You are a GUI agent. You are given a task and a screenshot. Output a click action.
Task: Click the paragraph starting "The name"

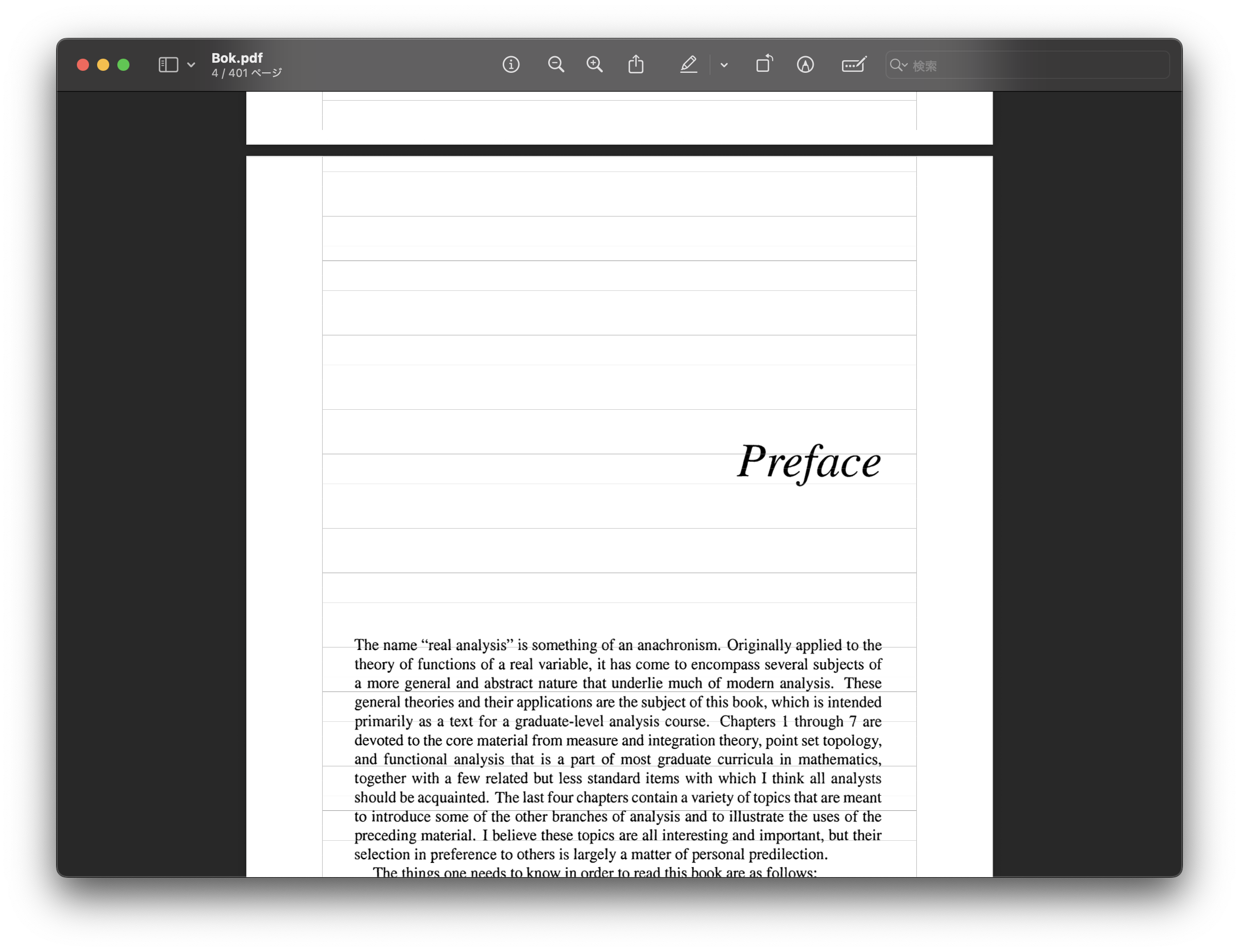pos(617,749)
